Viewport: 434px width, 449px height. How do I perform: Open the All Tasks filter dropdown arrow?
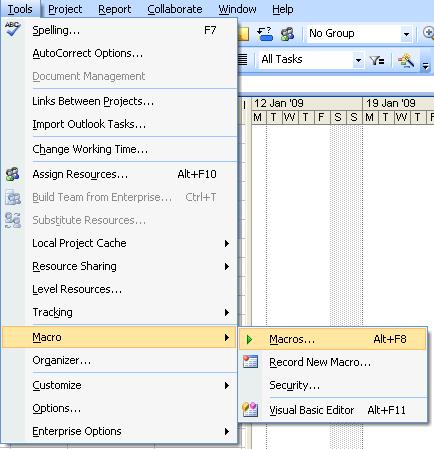click(358, 60)
